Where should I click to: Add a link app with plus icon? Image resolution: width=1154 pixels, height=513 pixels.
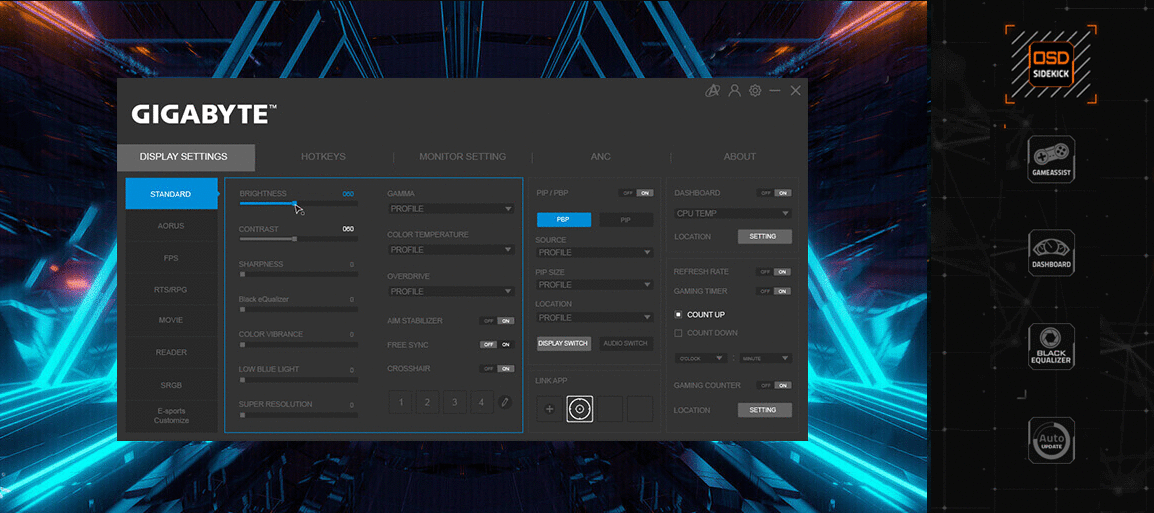549,408
